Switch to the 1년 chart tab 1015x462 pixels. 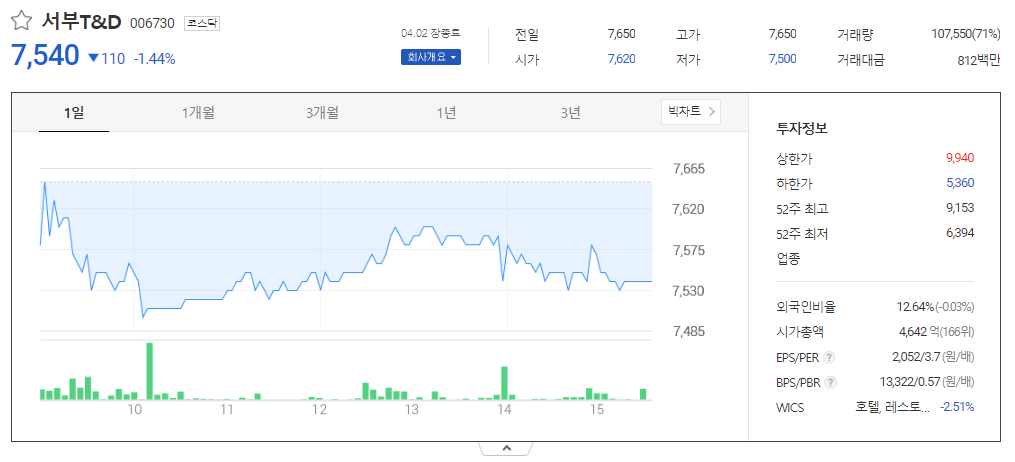pos(447,113)
